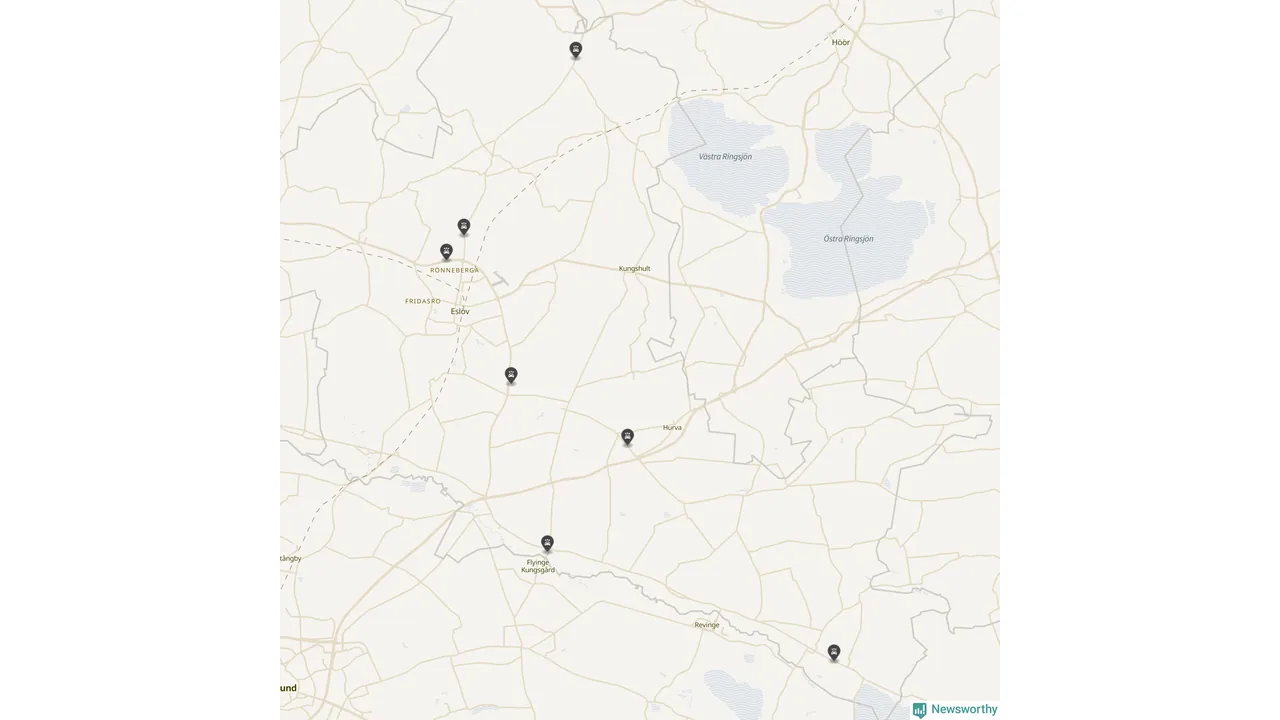Click the Hurva place label
The image size is (1280, 720).
click(x=672, y=427)
